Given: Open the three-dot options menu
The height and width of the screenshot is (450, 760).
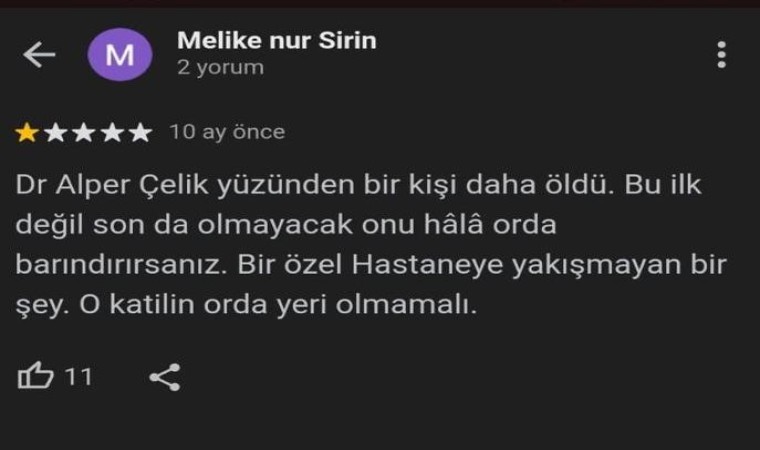Looking at the screenshot, I should pyautogui.click(x=721, y=54).
